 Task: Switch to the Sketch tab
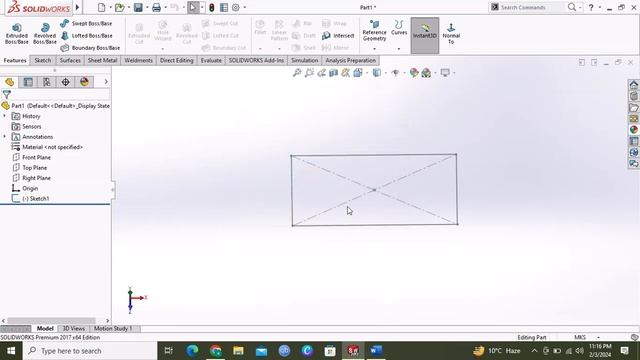pyautogui.click(x=43, y=60)
